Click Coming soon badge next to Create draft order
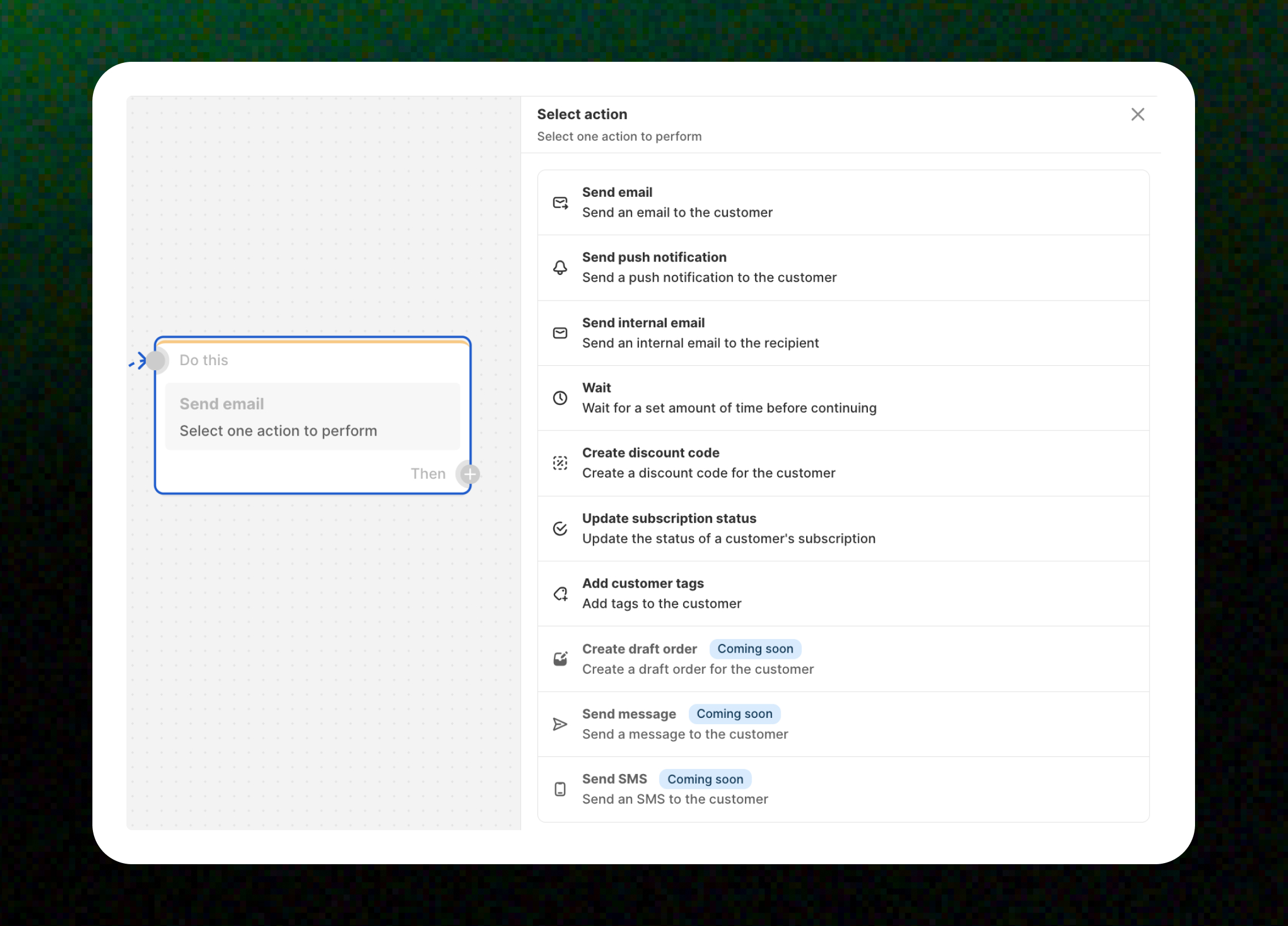 pyautogui.click(x=755, y=649)
